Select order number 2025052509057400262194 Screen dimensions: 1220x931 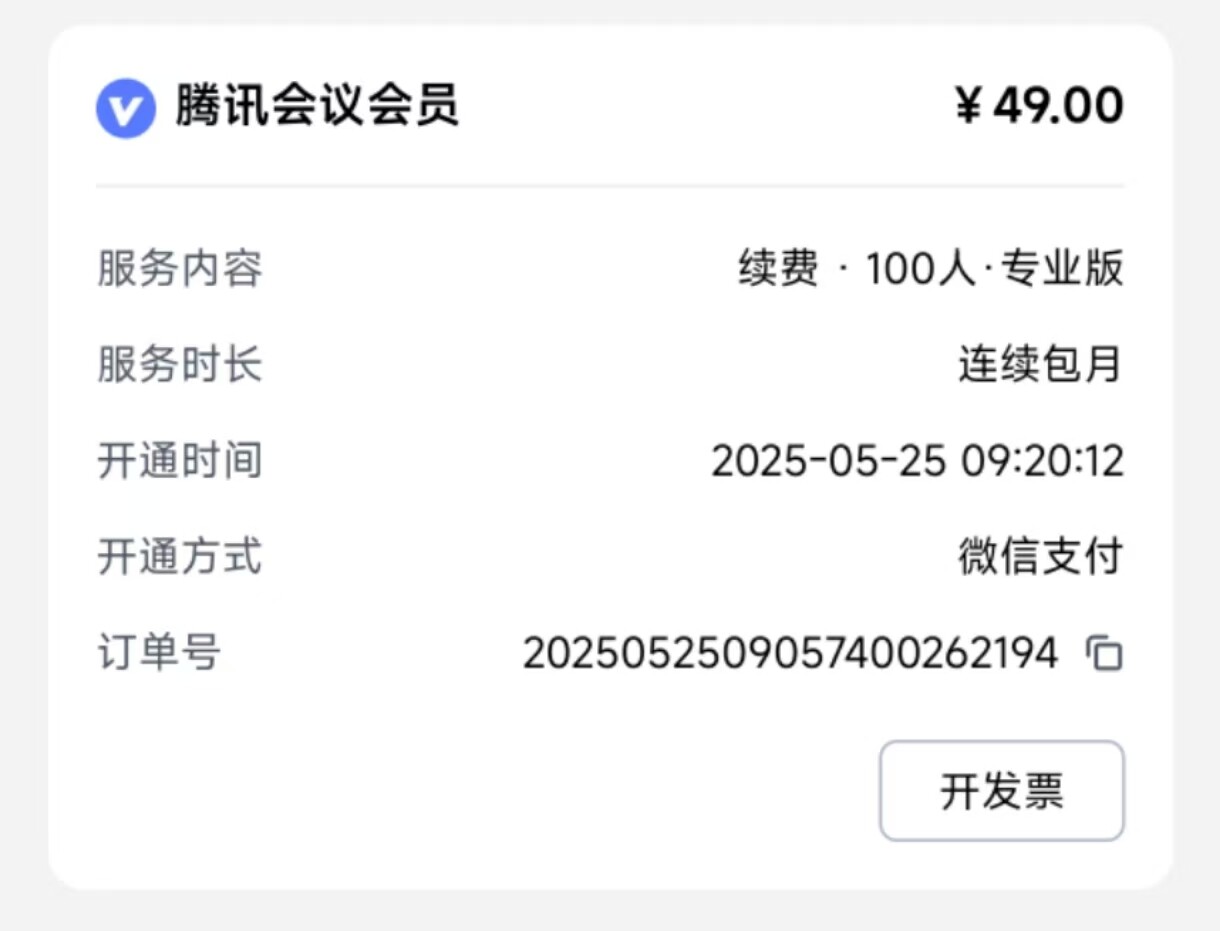[790, 654]
